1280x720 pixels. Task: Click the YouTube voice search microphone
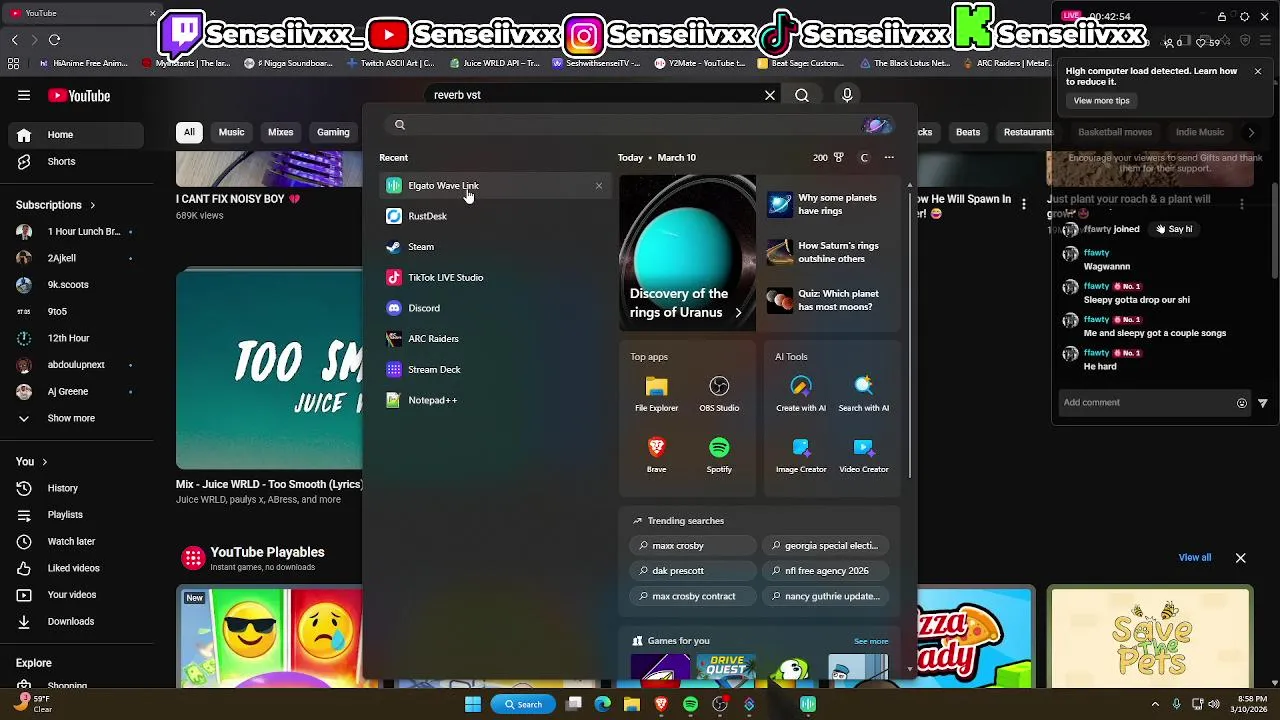pos(847,95)
